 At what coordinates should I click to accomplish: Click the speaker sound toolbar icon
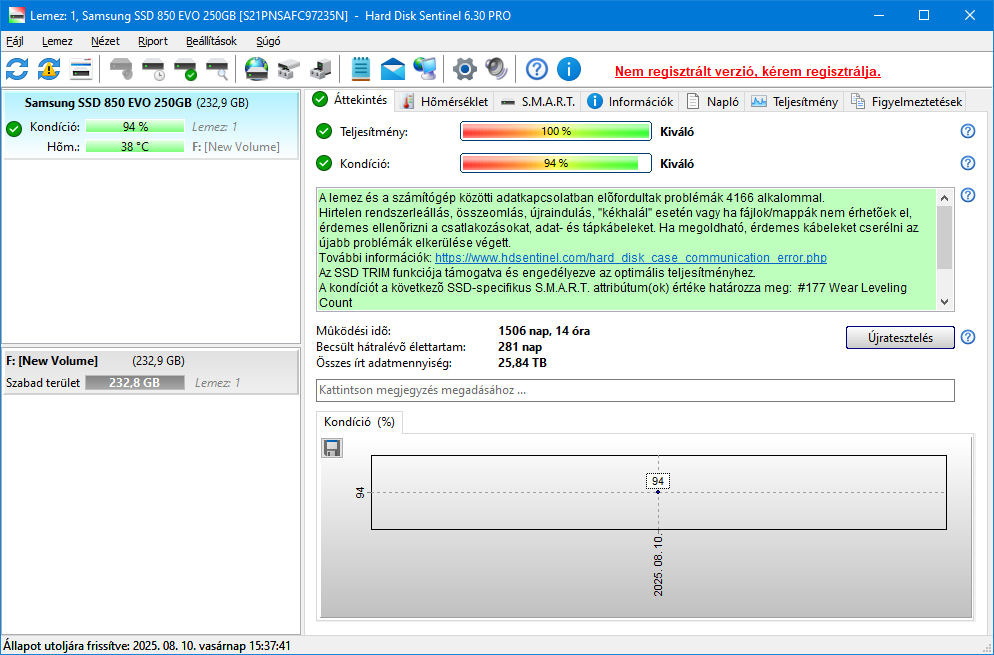click(496, 69)
